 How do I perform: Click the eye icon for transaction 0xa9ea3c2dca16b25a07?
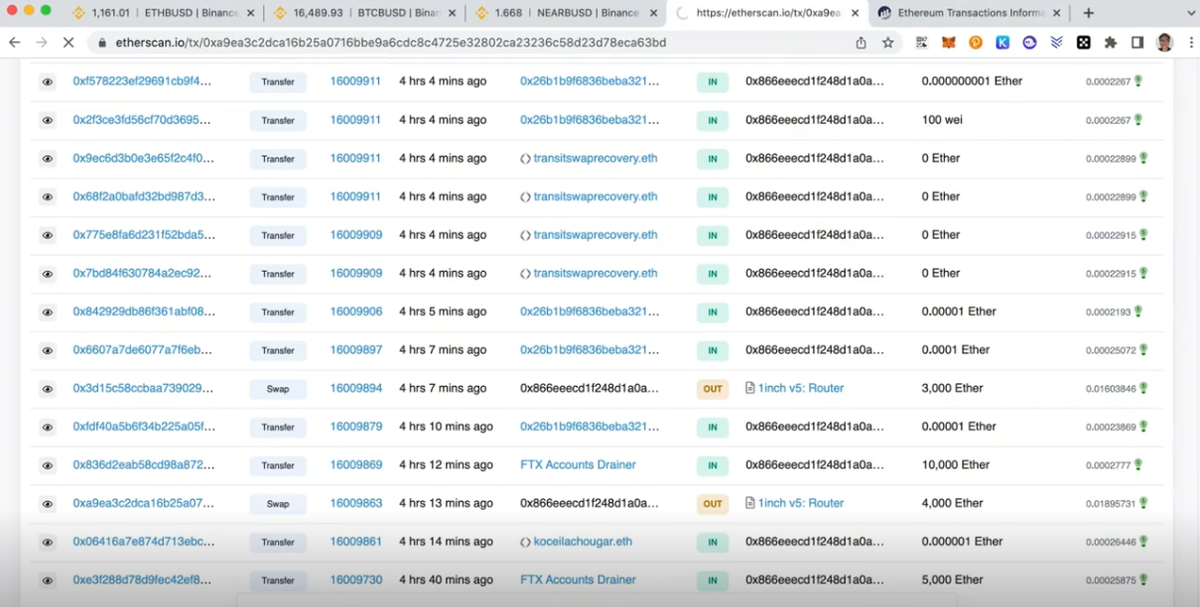click(x=47, y=504)
